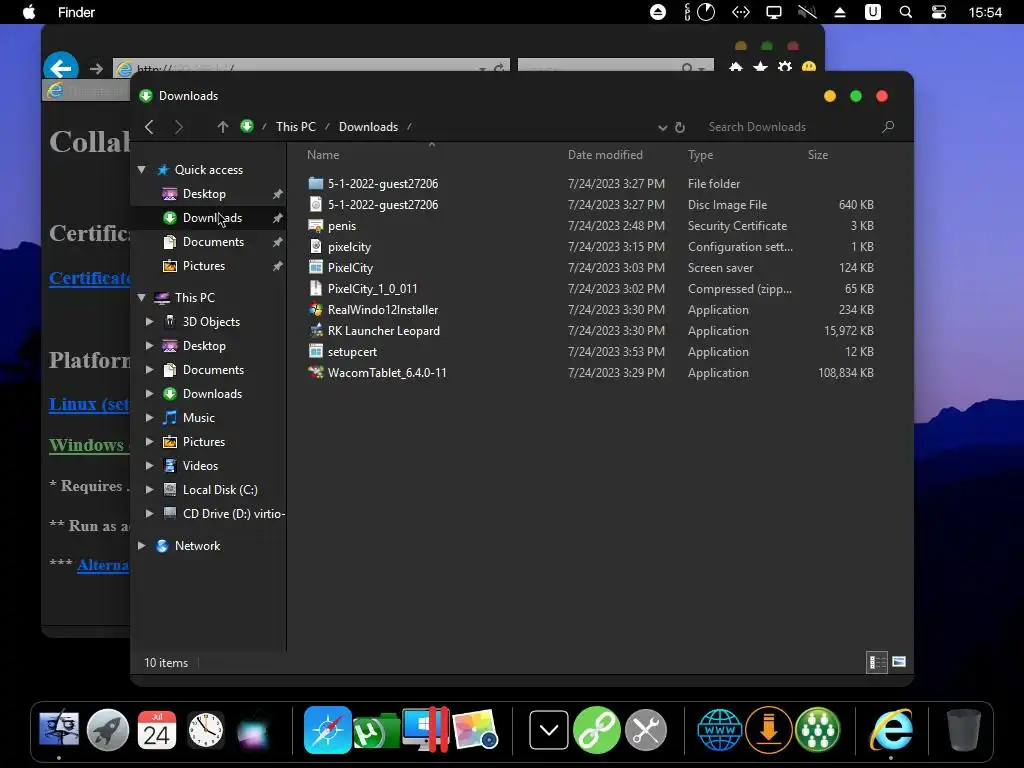This screenshot has height=768, width=1024.
Task: Expand 3D Objects in navigation tree
Action: click(x=150, y=321)
